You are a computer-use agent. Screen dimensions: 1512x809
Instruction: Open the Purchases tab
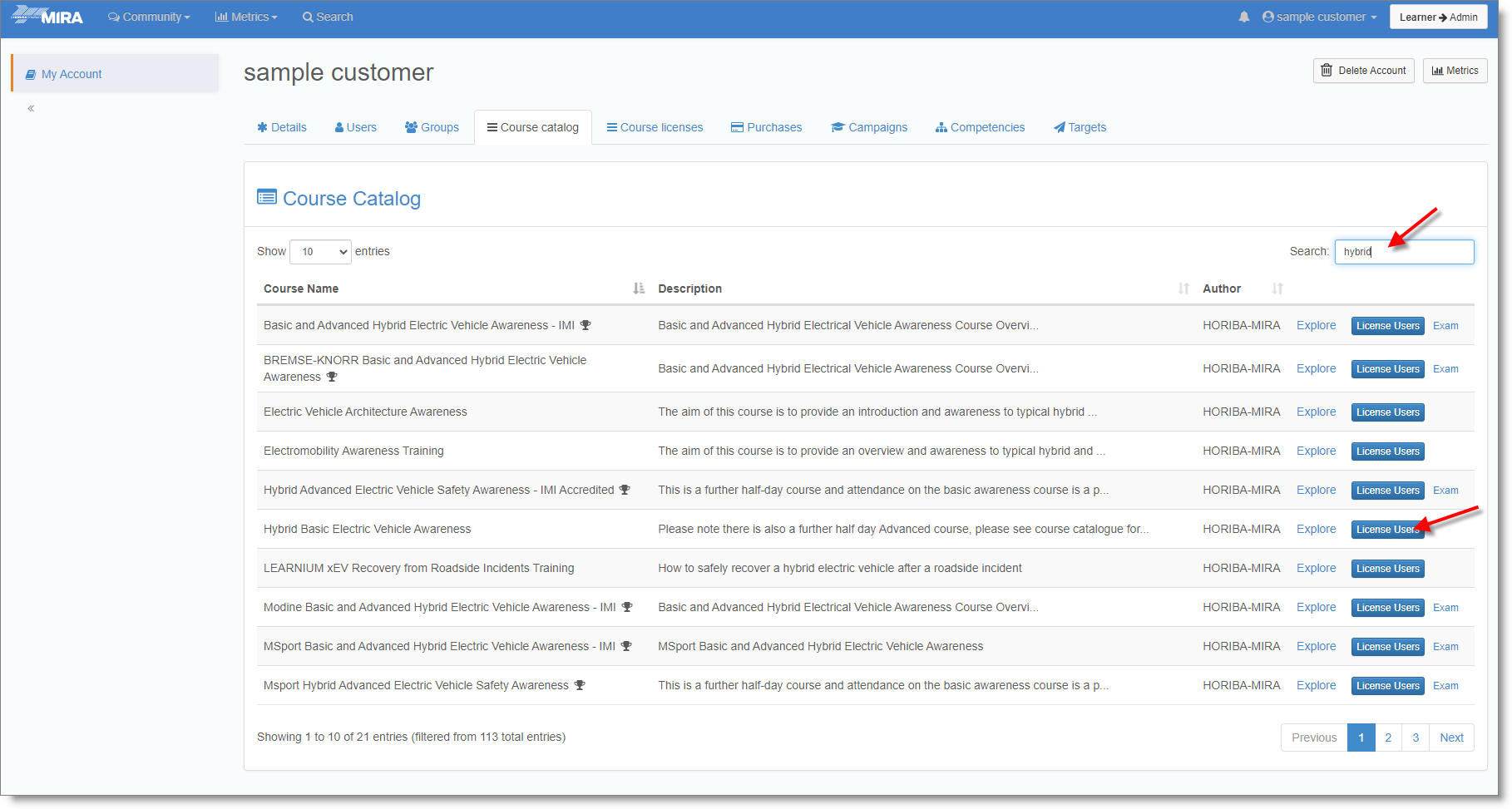[767, 127]
